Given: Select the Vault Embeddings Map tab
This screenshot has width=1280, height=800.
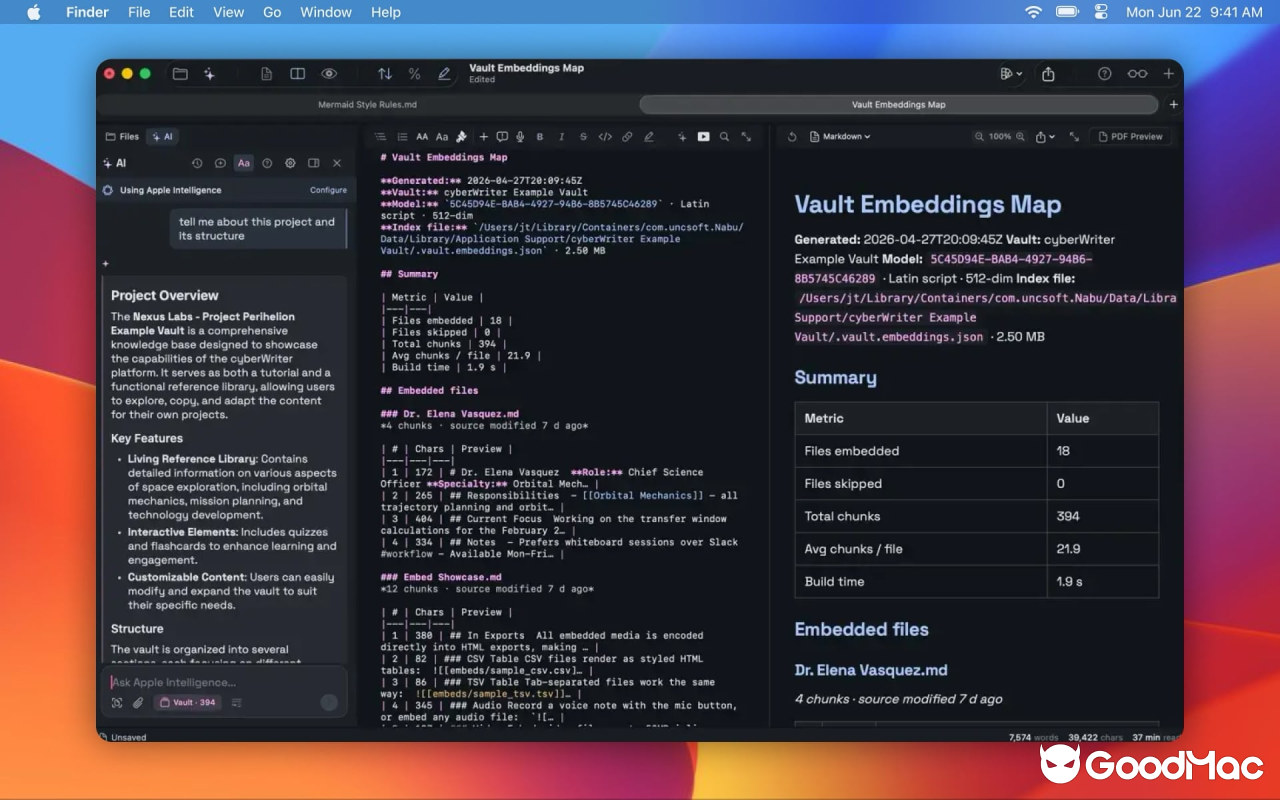Looking at the screenshot, I should [898, 104].
